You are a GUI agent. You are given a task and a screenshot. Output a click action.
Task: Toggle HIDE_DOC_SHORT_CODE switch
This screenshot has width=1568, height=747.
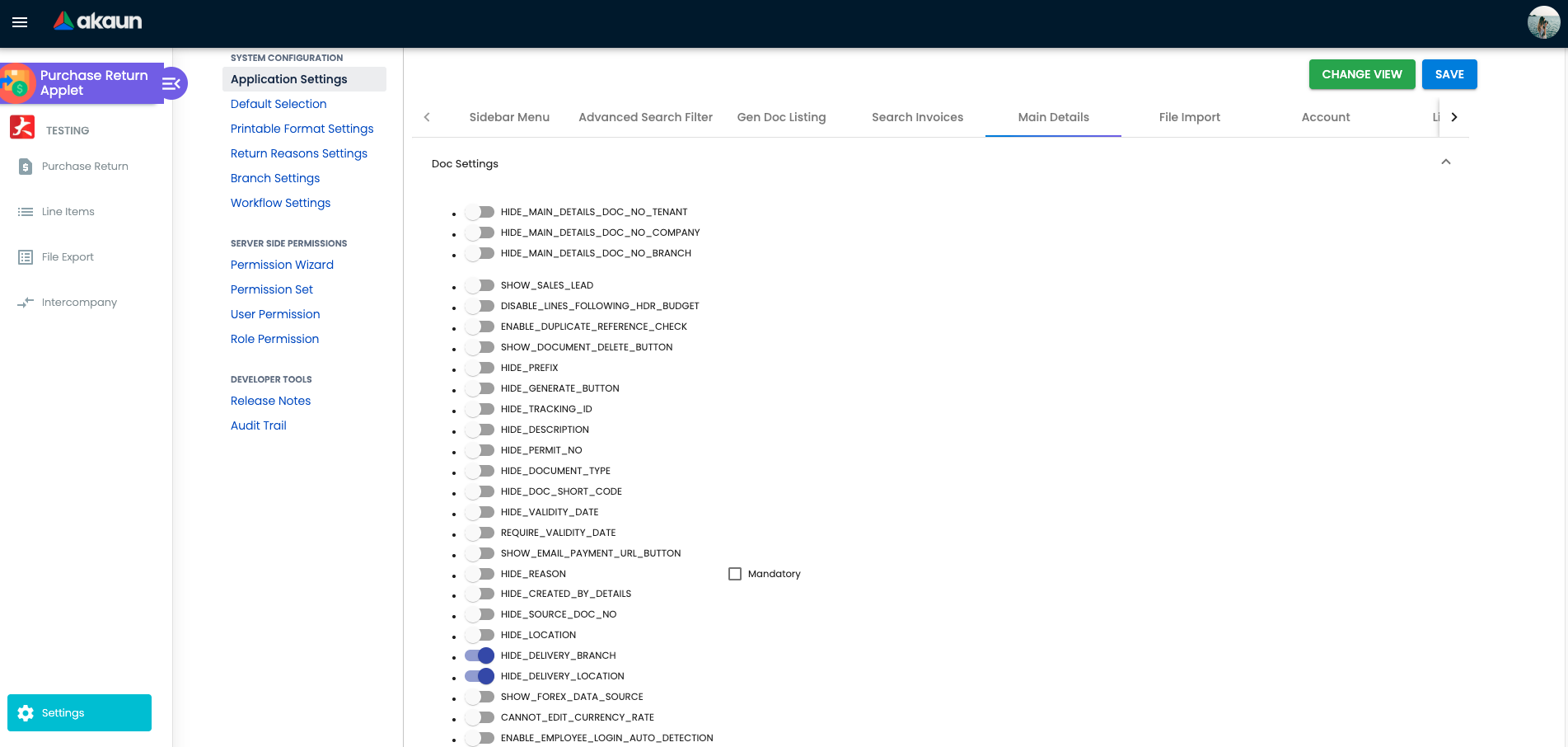coord(480,491)
